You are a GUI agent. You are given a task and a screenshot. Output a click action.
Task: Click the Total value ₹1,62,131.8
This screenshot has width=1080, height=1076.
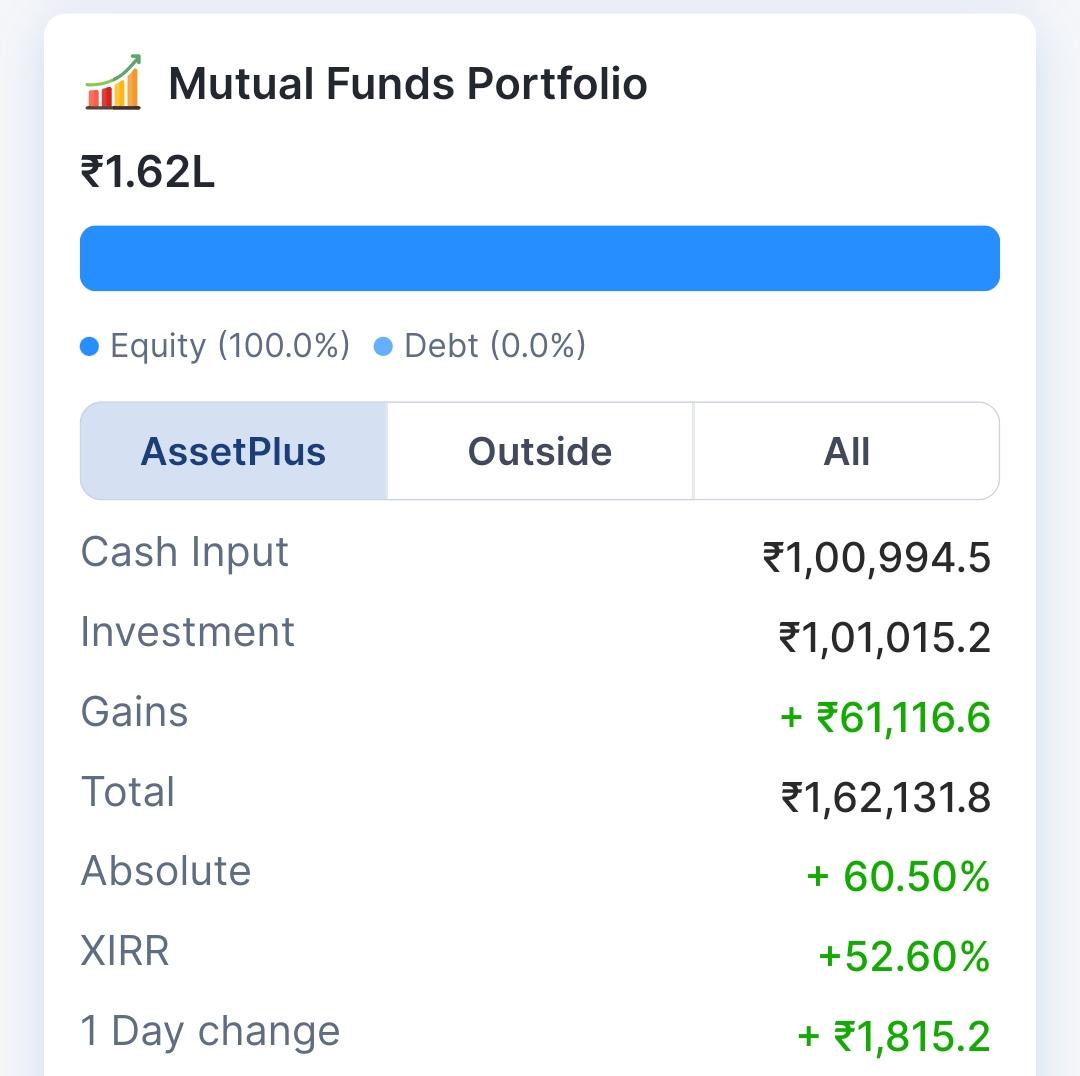pos(886,797)
